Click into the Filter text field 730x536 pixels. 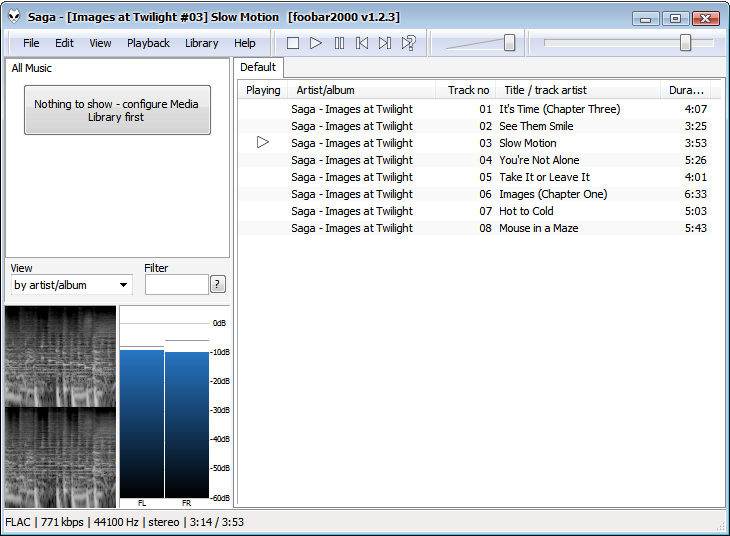[176, 285]
